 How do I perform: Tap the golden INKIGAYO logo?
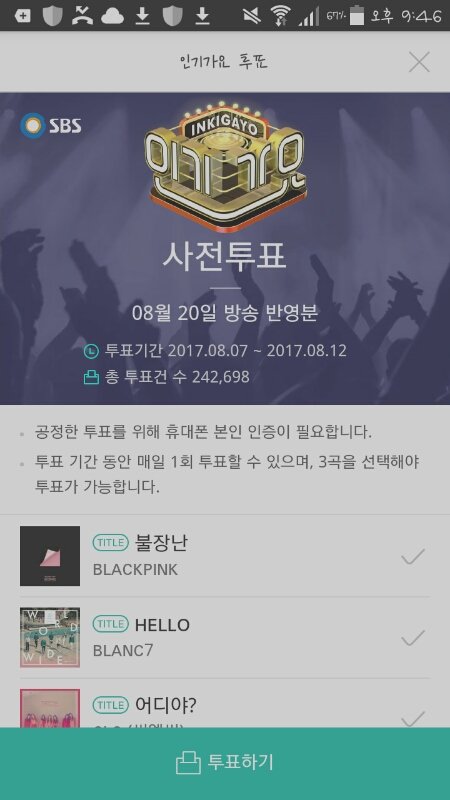[x=226, y=165]
